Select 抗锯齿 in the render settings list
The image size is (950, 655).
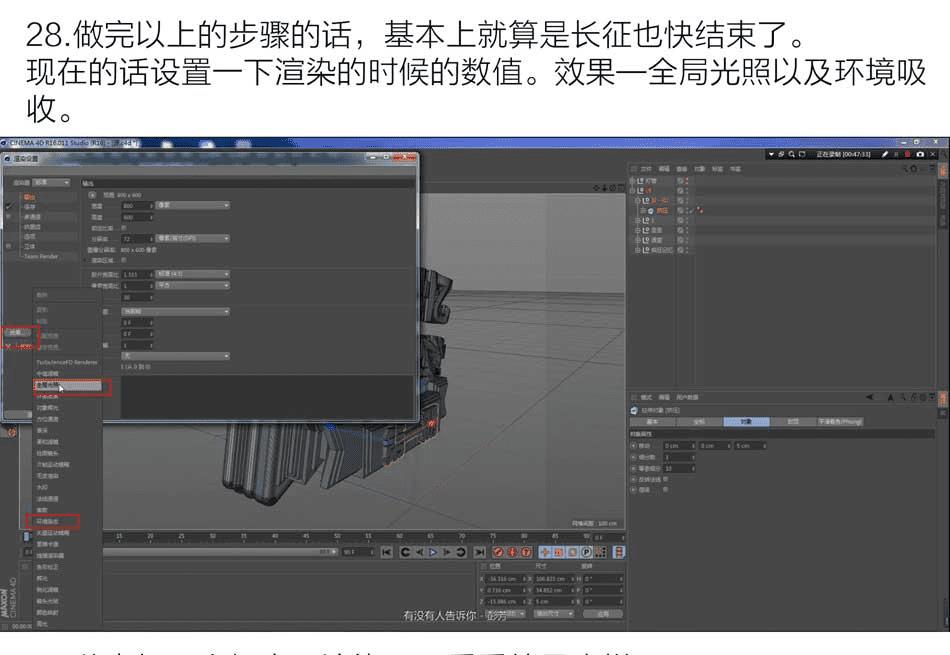[x=32, y=227]
